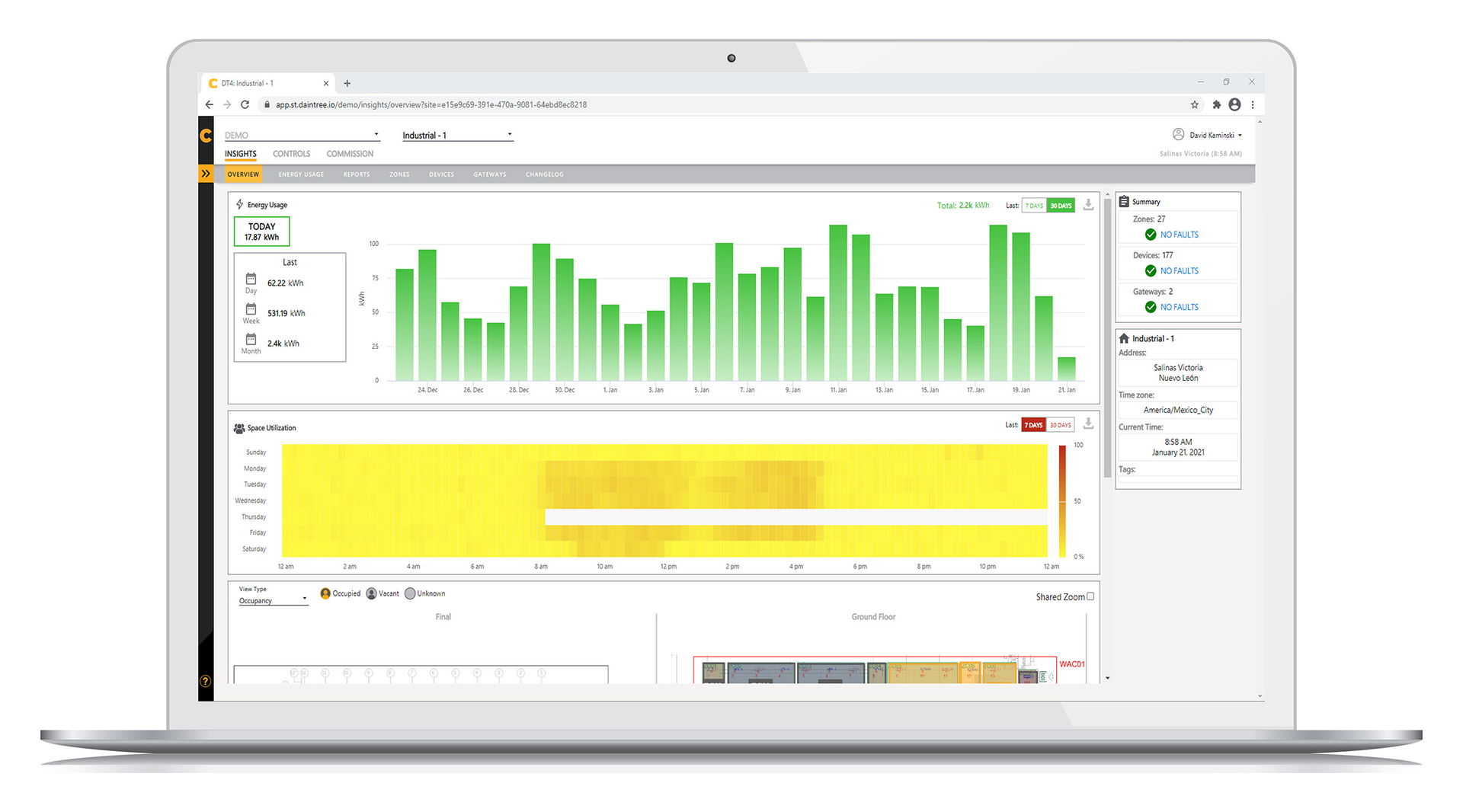Screen dimensions: 1463x812
Task: Open the ENERGY USAGE sub-tab
Action: click(301, 174)
